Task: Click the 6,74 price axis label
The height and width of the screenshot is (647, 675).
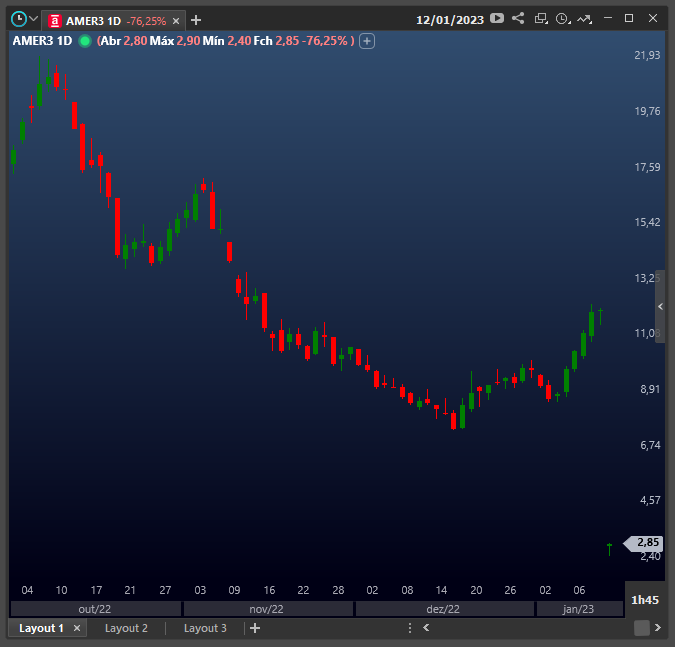Action: [650, 445]
